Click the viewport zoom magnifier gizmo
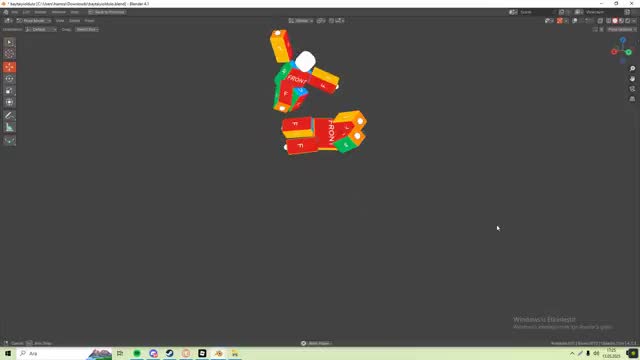Image resolution: width=640 pixels, height=360 pixels. coord(632,69)
